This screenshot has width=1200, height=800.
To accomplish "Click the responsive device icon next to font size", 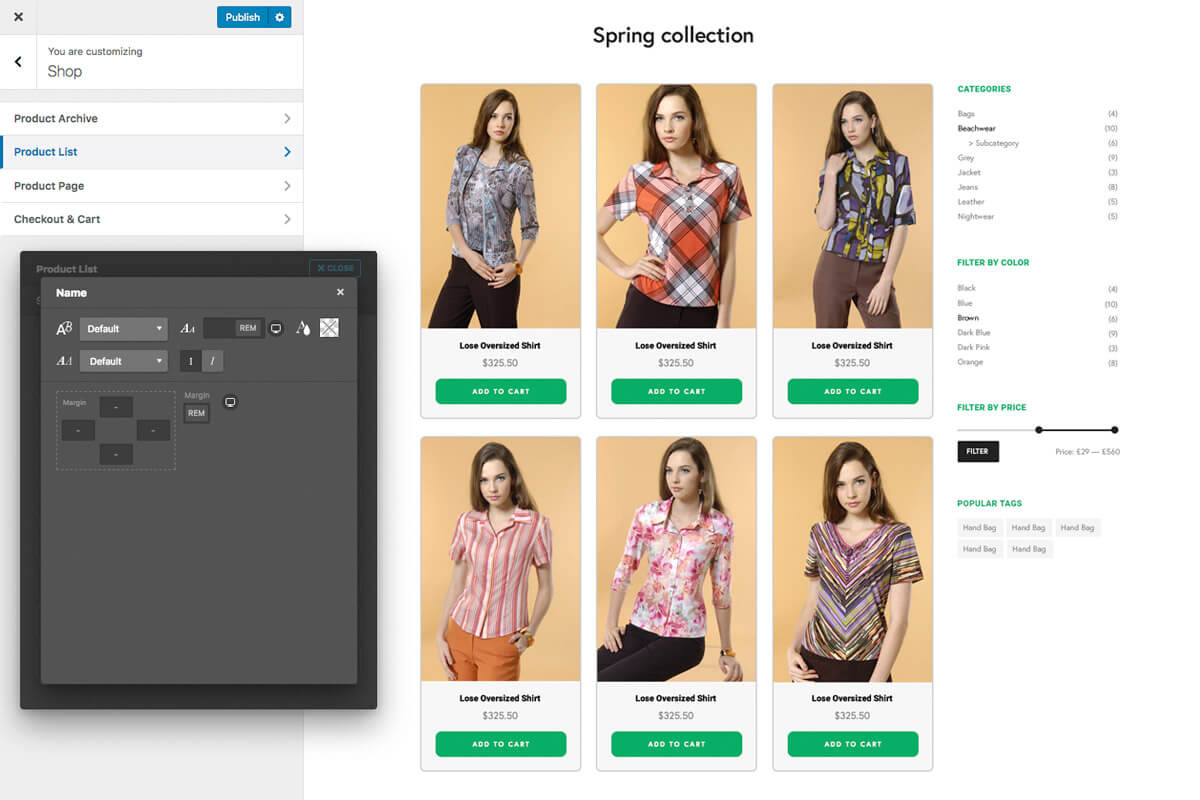I will tap(276, 328).
